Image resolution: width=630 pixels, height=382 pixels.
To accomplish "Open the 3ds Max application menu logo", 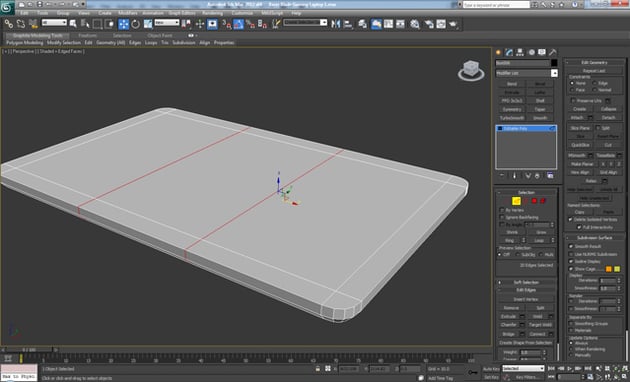I will [7, 8].
